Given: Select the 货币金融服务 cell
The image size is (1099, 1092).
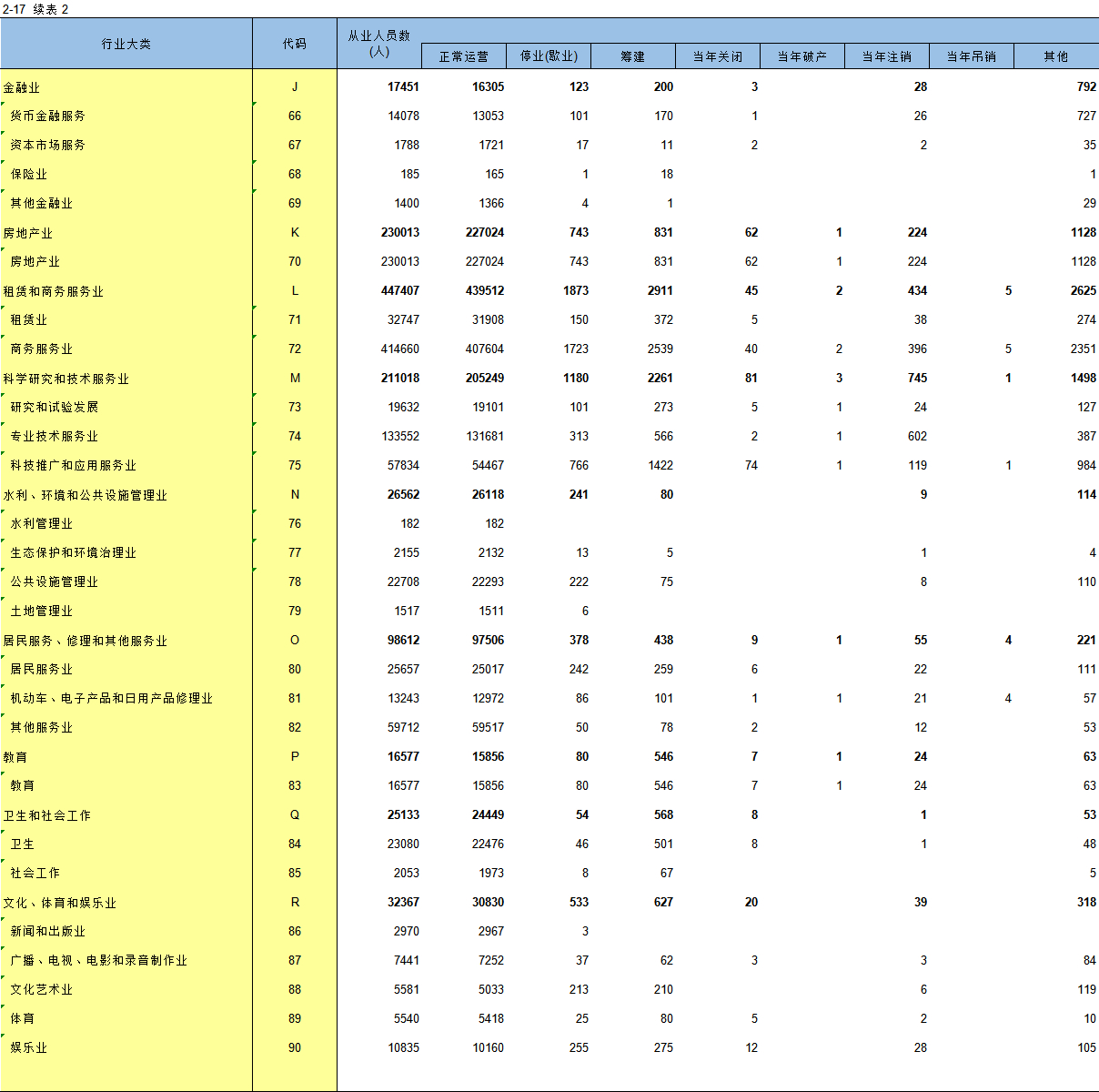Looking at the screenshot, I should click(x=126, y=116).
